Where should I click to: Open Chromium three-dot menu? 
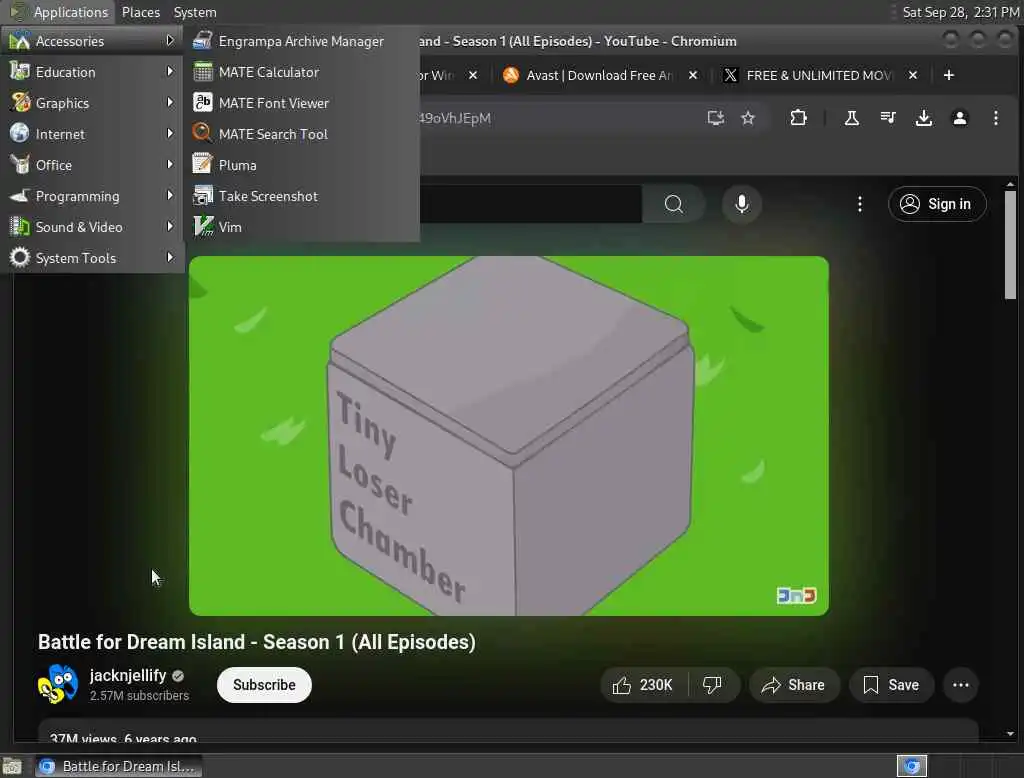click(995, 118)
